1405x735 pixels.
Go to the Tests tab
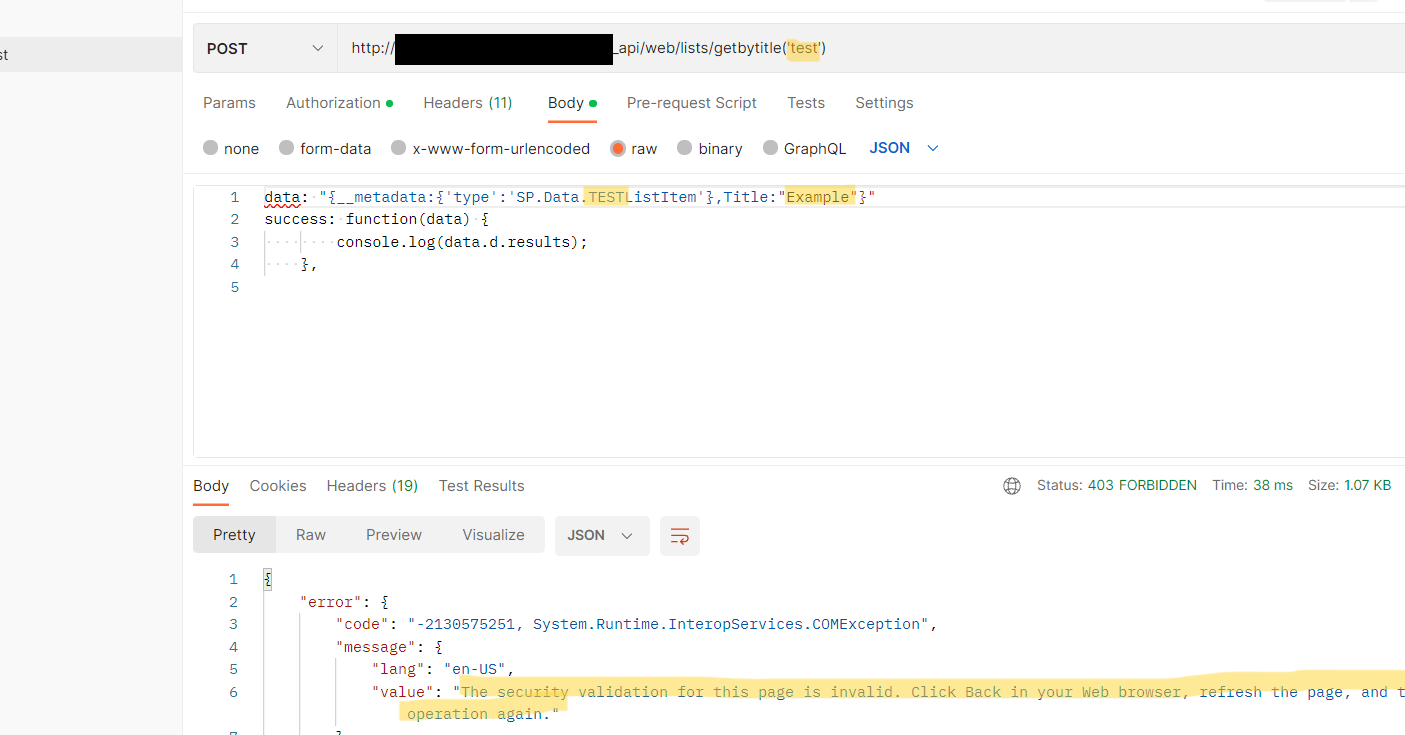click(806, 103)
